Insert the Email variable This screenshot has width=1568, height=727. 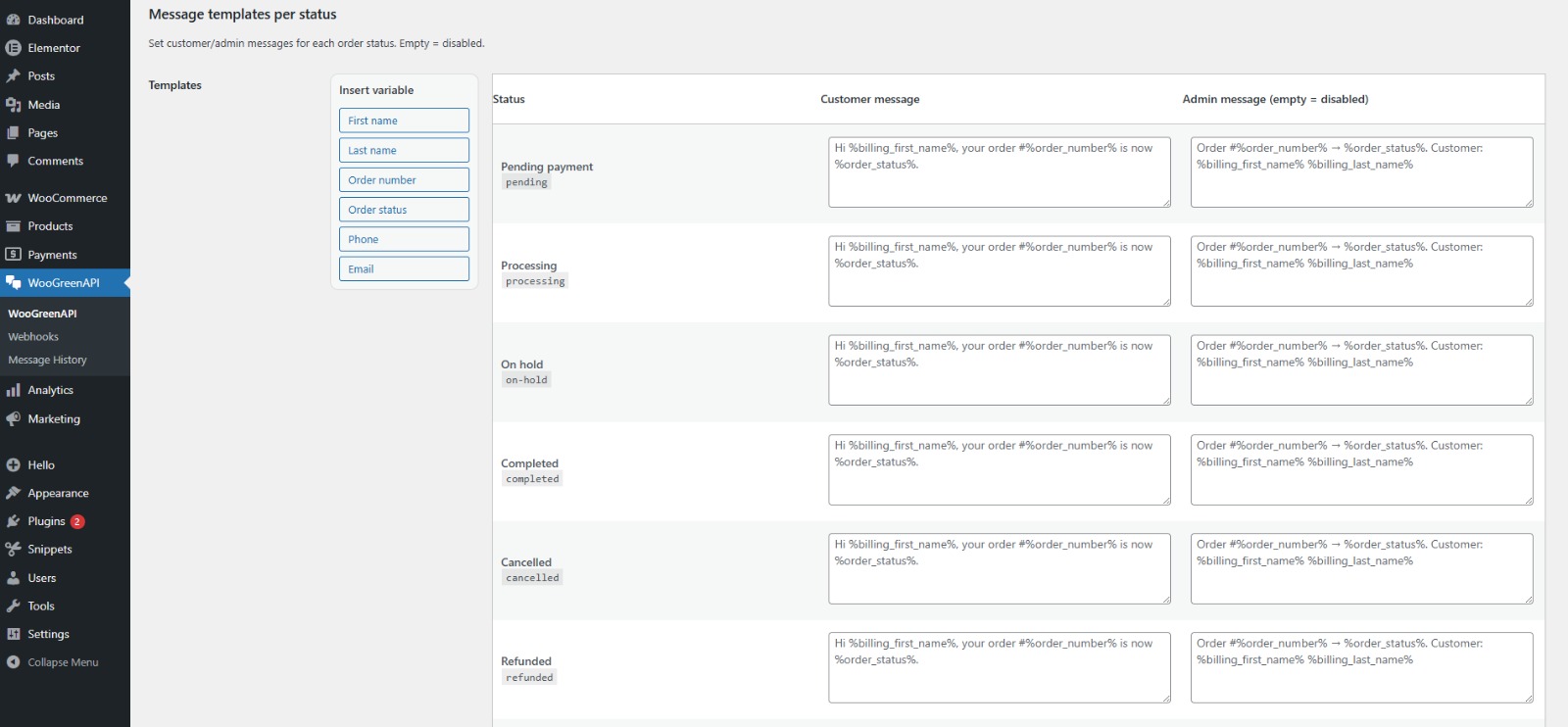pyautogui.click(x=404, y=269)
